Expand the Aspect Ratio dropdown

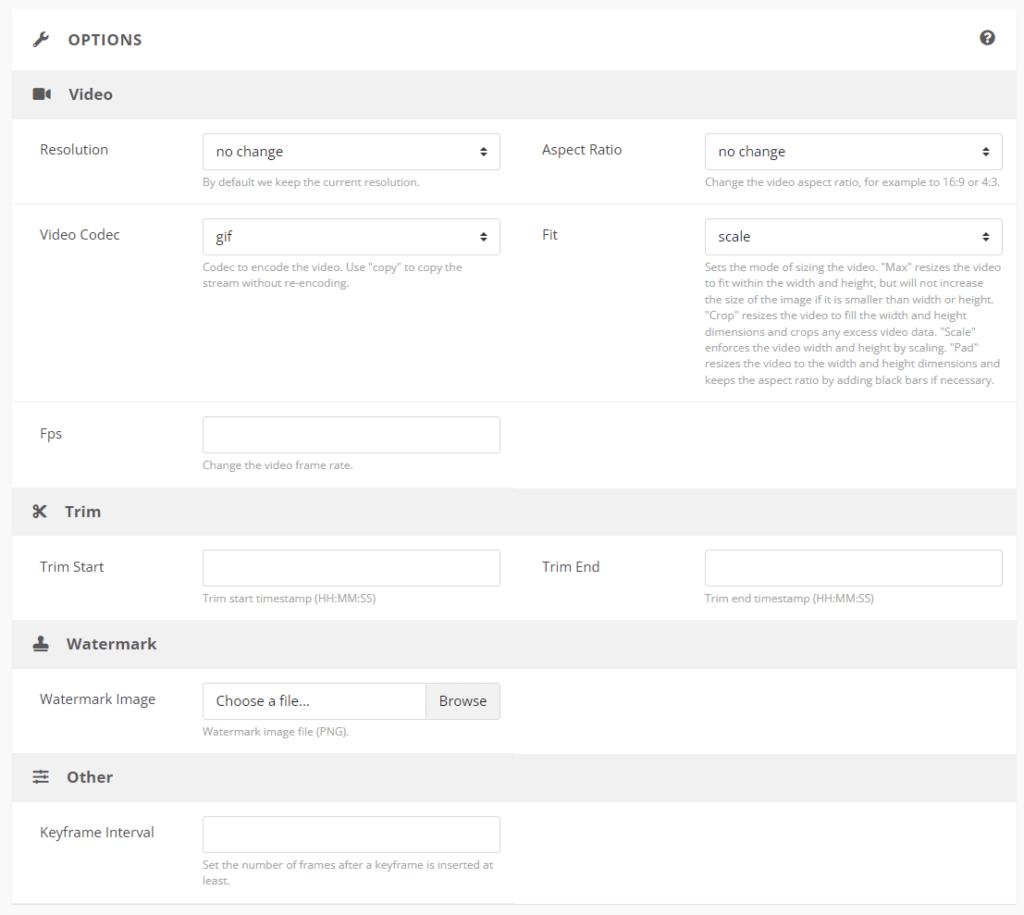[x=853, y=152]
